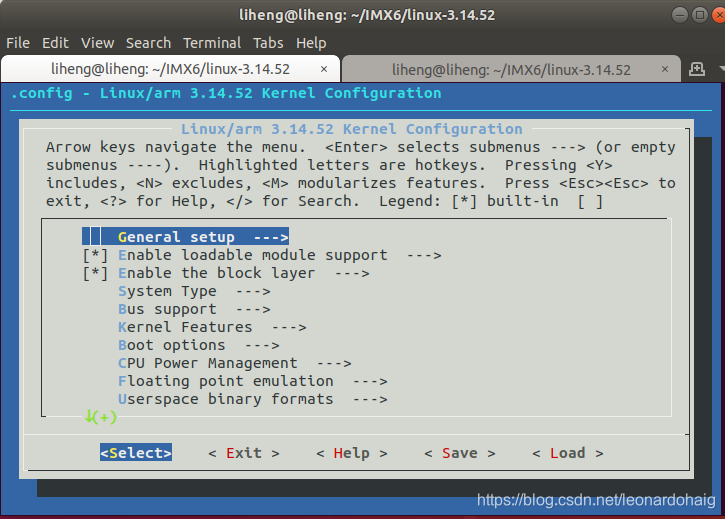This screenshot has height=519, width=725.
Task: Expand Userspace binary formats submenu
Action: (x=253, y=399)
